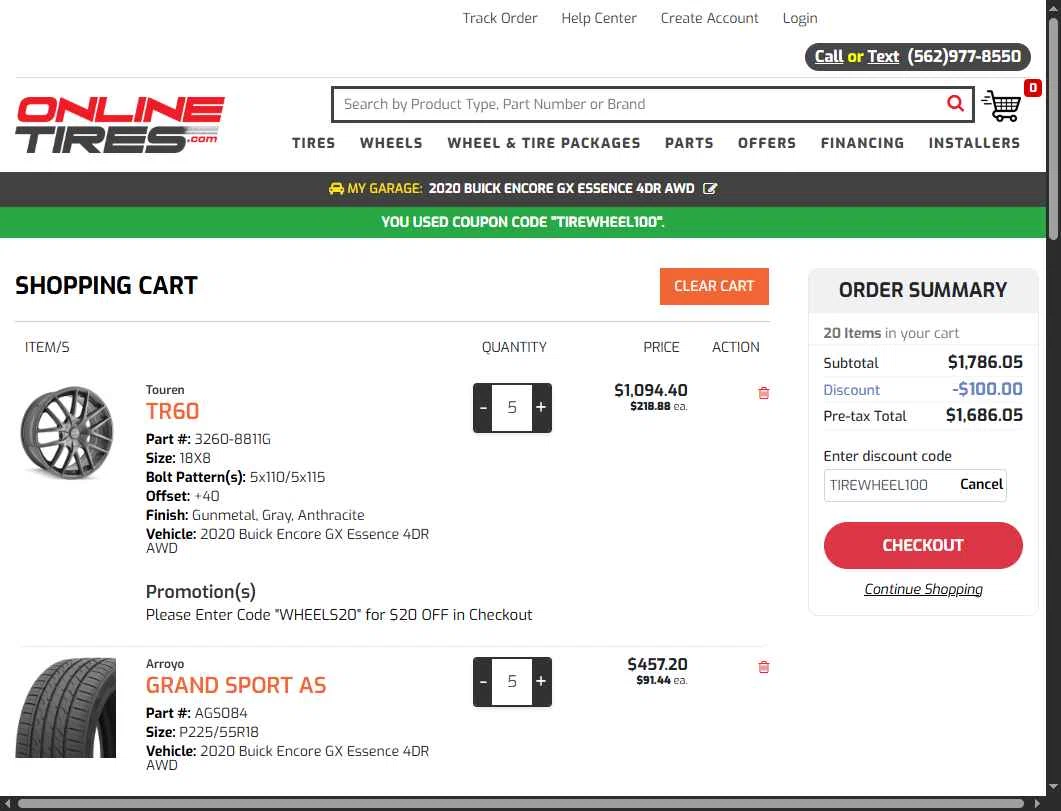Screen dimensions: 1061x811
Task: Delete the Touren TR60 item
Action: (763, 393)
